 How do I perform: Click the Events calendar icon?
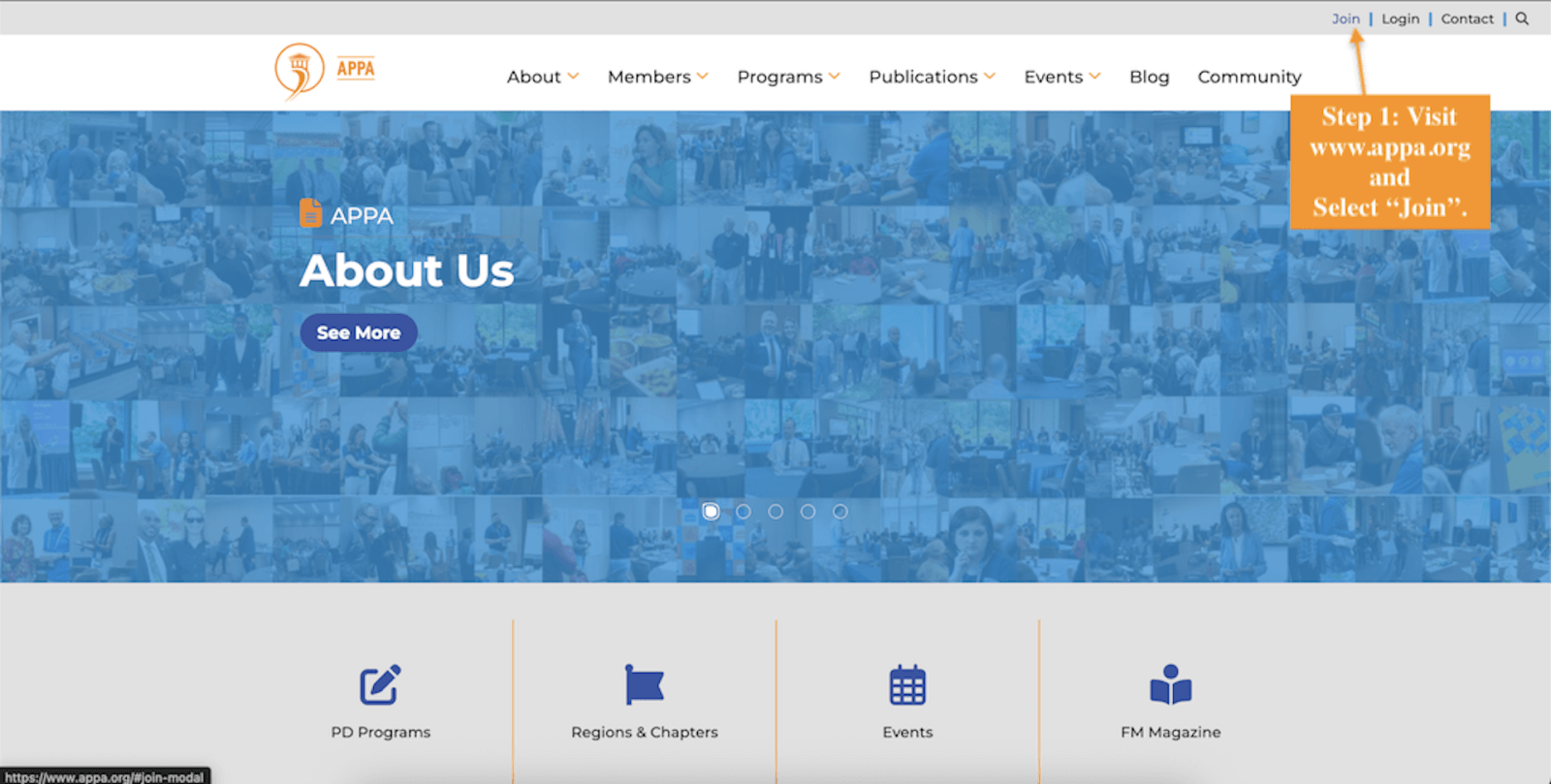pyautogui.click(x=907, y=685)
